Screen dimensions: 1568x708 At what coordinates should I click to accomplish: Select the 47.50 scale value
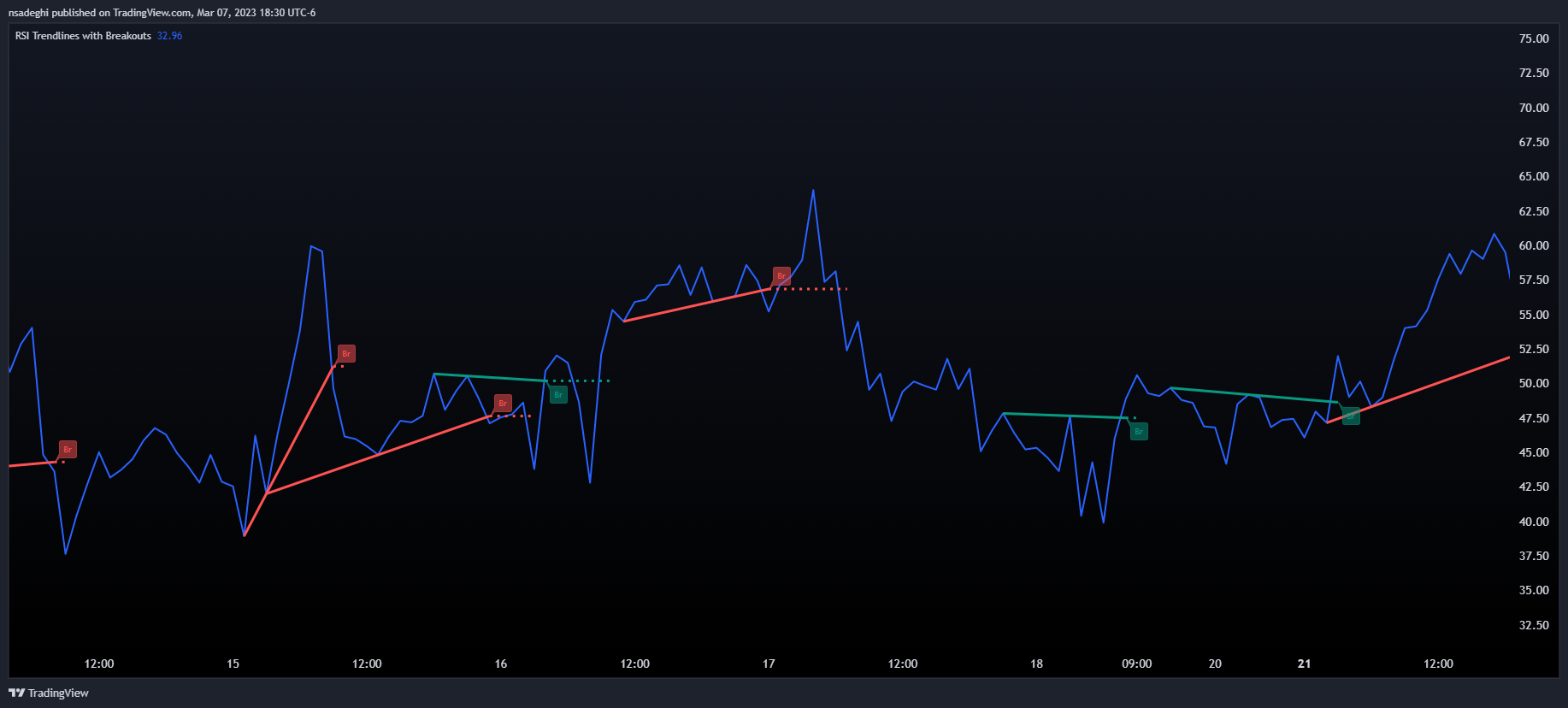pyautogui.click(x=1534, y=418)
